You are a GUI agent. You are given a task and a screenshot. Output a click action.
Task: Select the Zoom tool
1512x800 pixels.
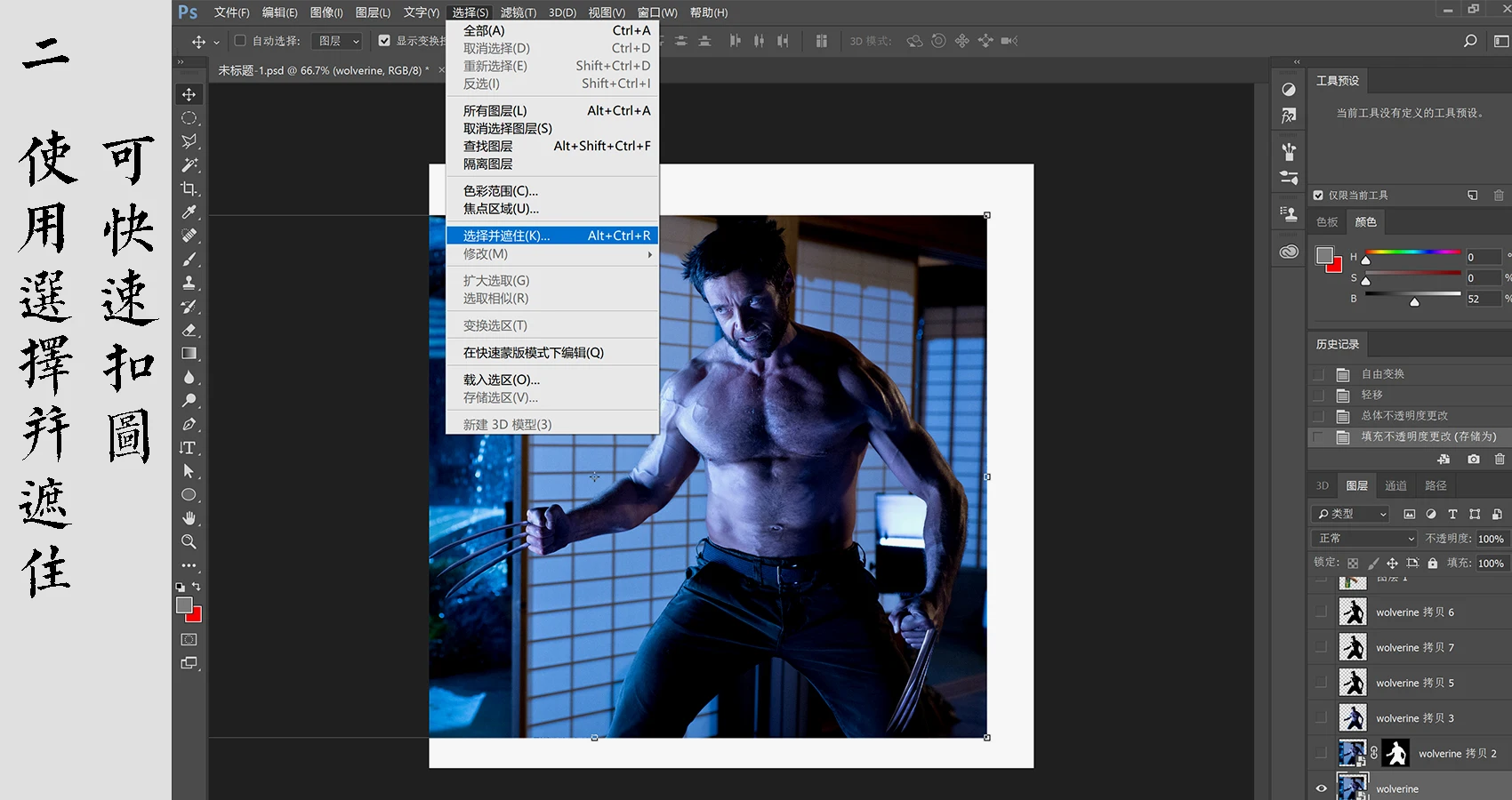point(189,541)
